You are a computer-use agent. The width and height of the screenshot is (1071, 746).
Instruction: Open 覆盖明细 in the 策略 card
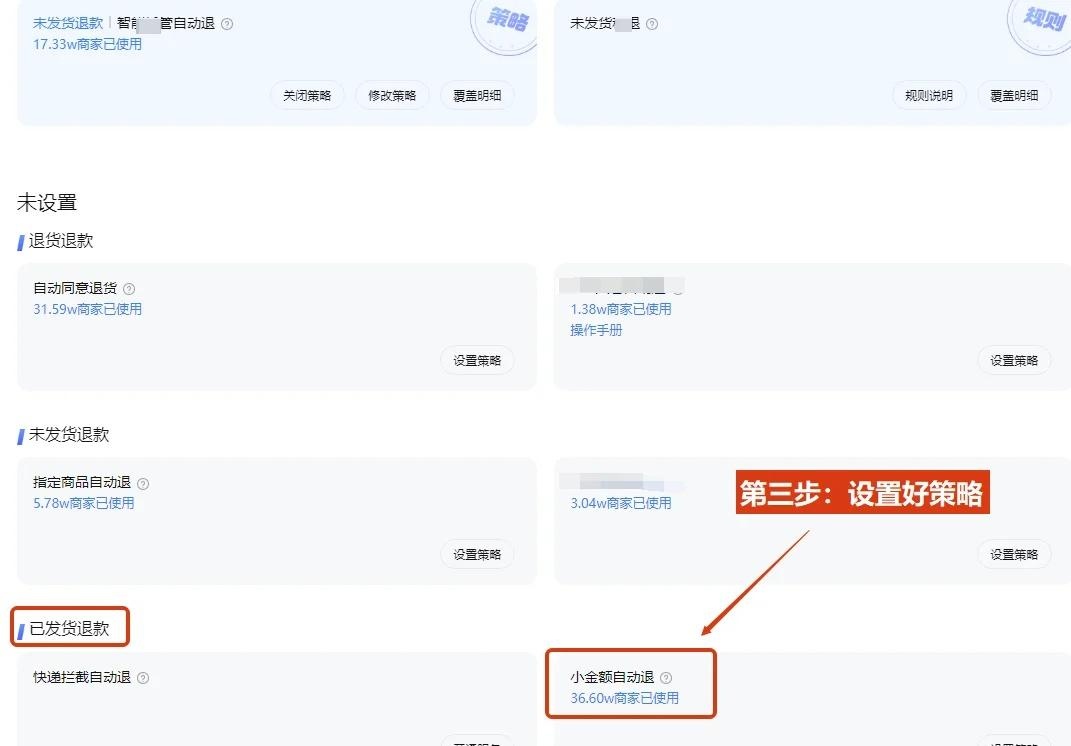pyautogui.click(x=477, y=96)
